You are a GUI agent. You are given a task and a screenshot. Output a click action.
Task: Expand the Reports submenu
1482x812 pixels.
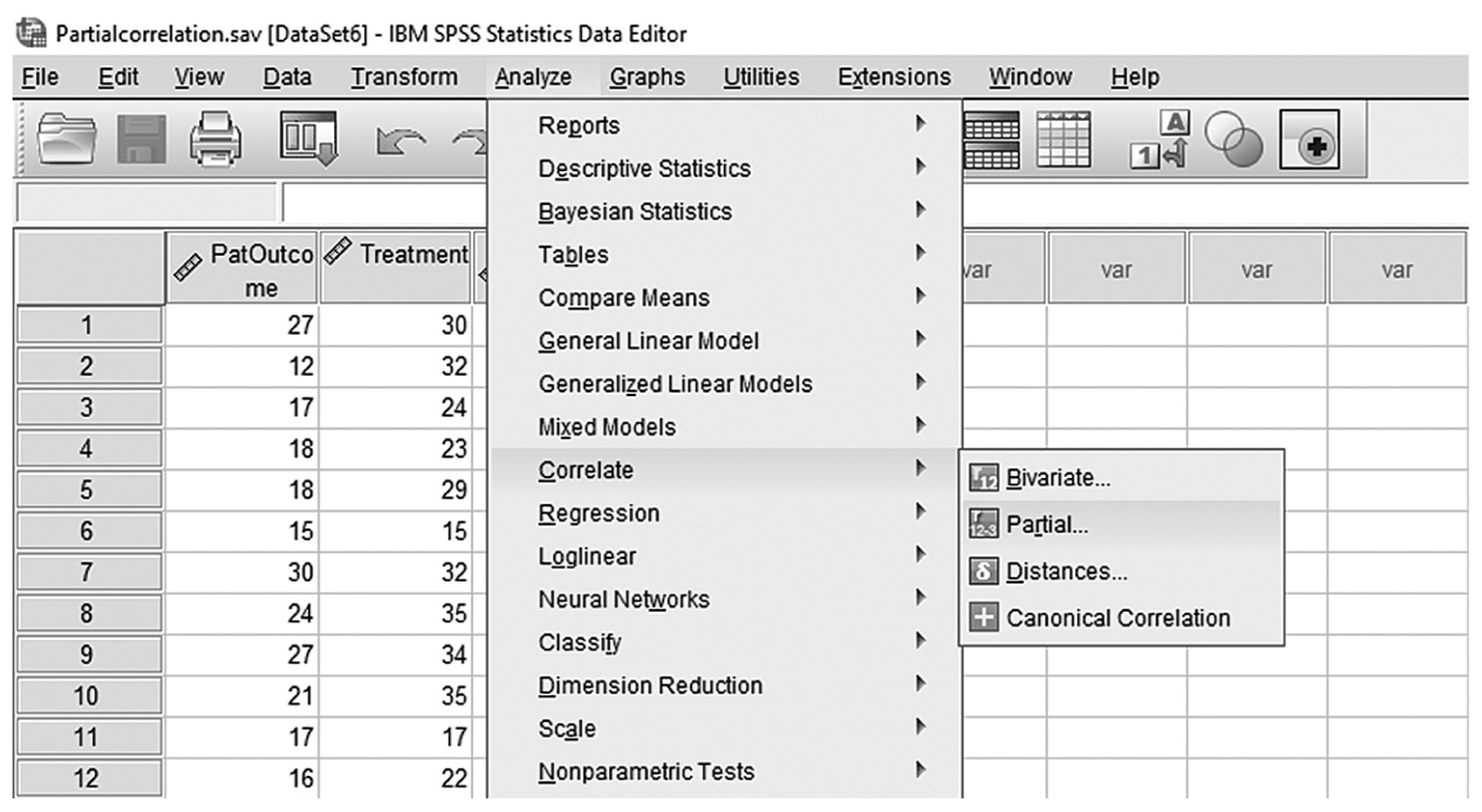tap(725, 126)
